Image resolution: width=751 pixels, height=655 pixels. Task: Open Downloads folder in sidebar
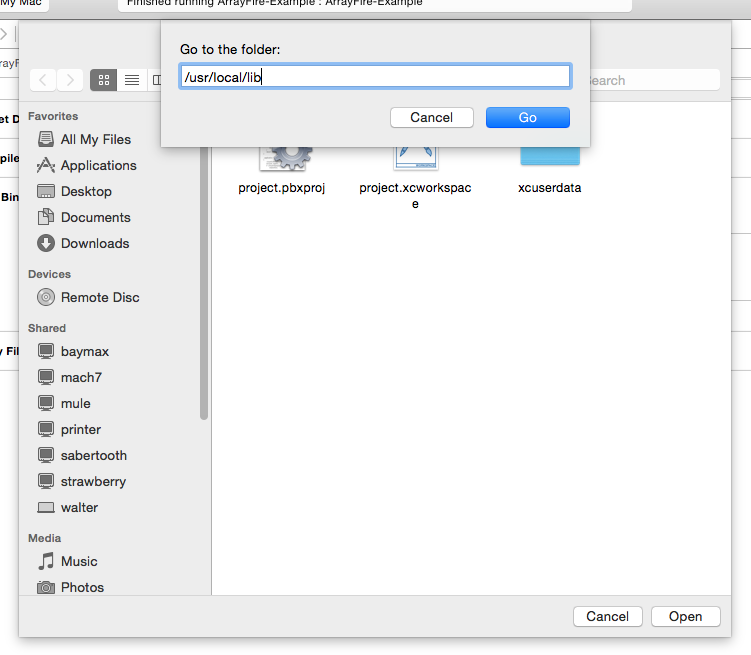(94, 243)
